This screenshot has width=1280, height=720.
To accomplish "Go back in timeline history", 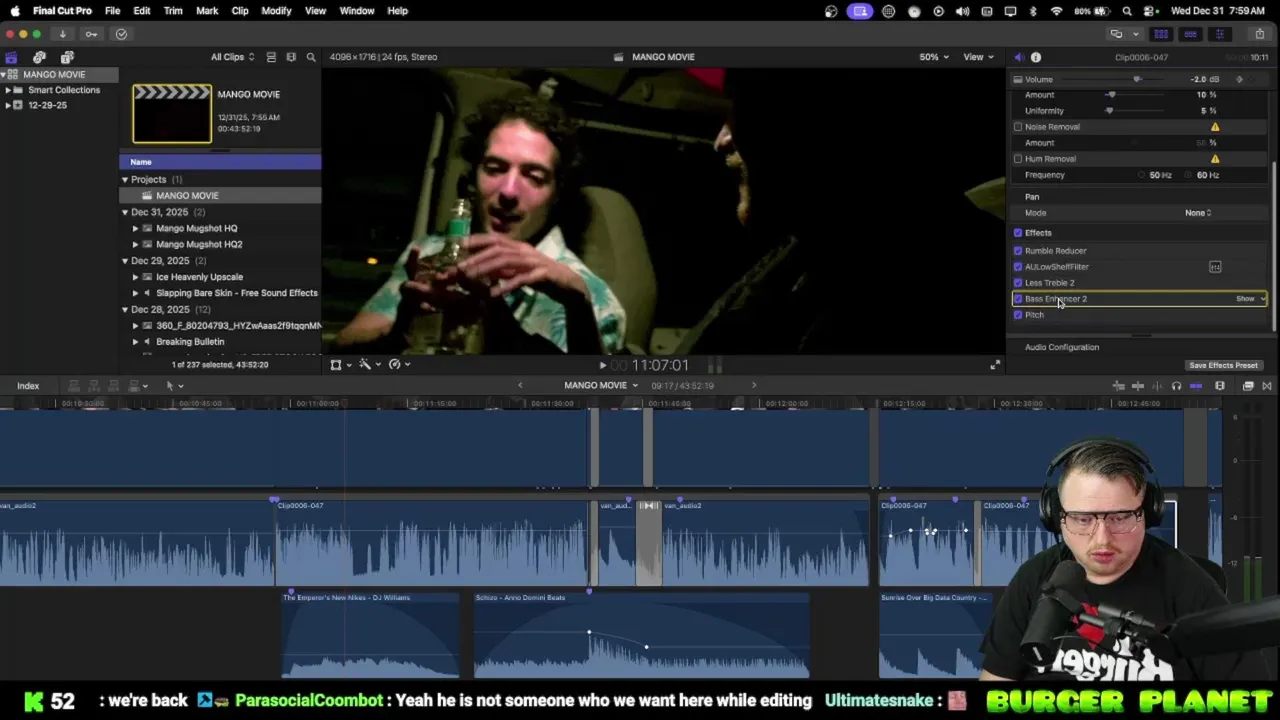I will [x=520, y=386].
